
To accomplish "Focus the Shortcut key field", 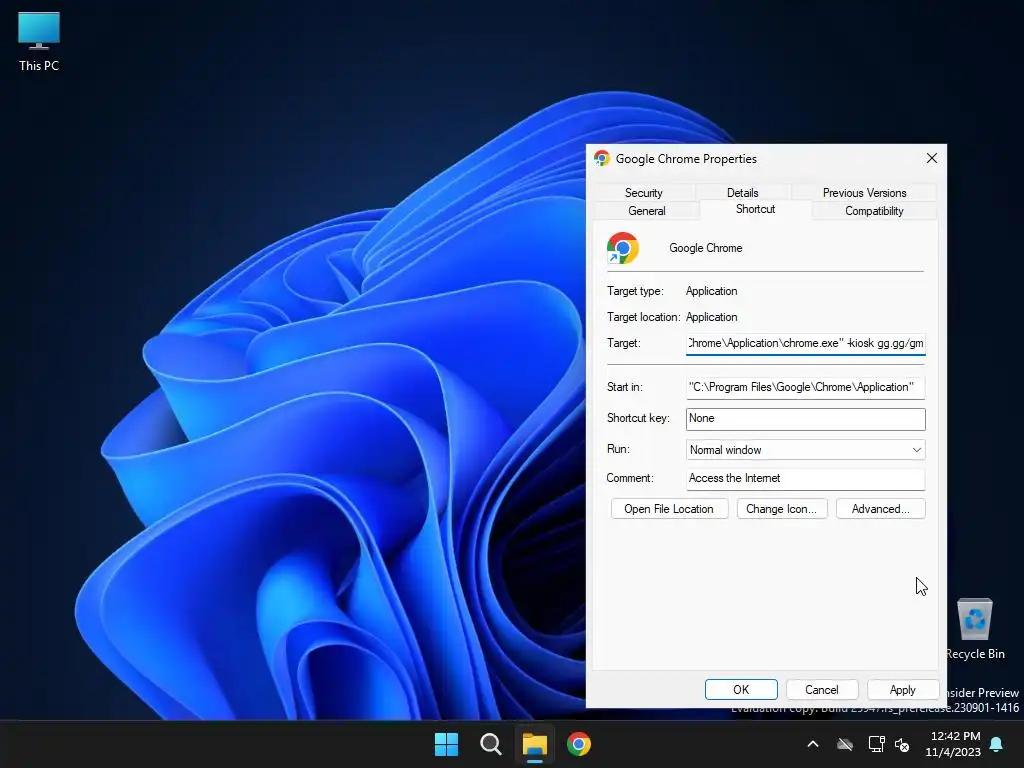I will tap(805, 419).
